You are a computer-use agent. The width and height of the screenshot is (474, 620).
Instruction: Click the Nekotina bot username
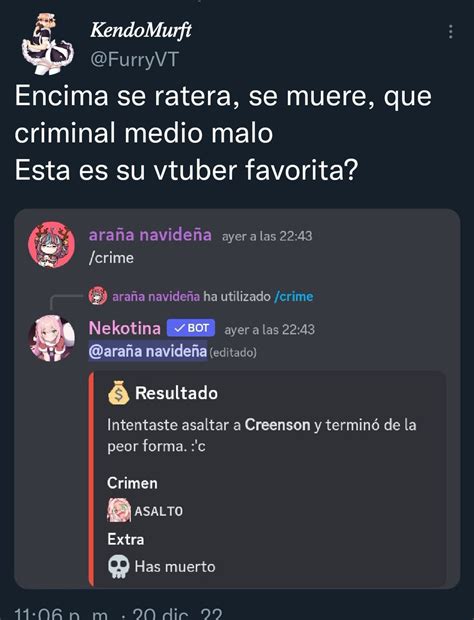(125, 328)
